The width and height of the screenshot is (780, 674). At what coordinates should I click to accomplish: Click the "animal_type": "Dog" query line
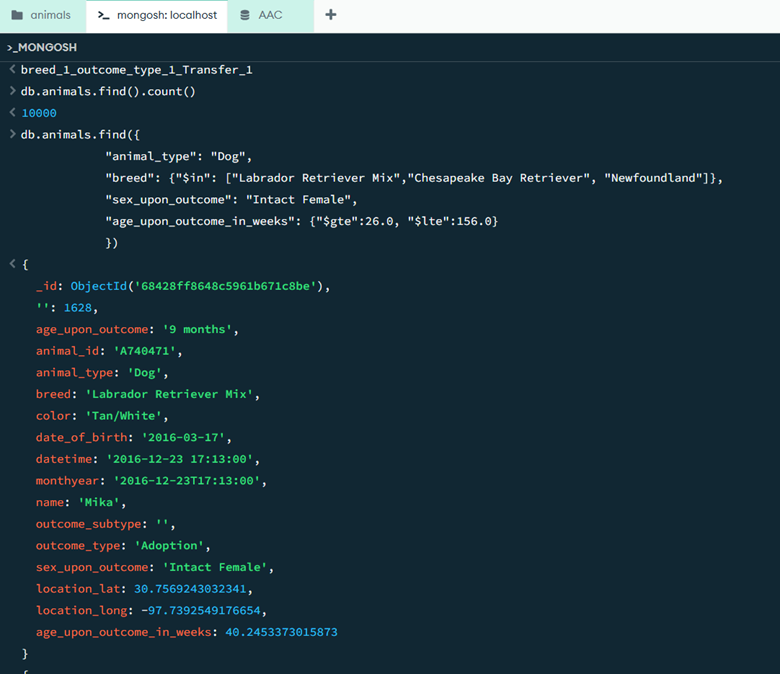(179, 157)
